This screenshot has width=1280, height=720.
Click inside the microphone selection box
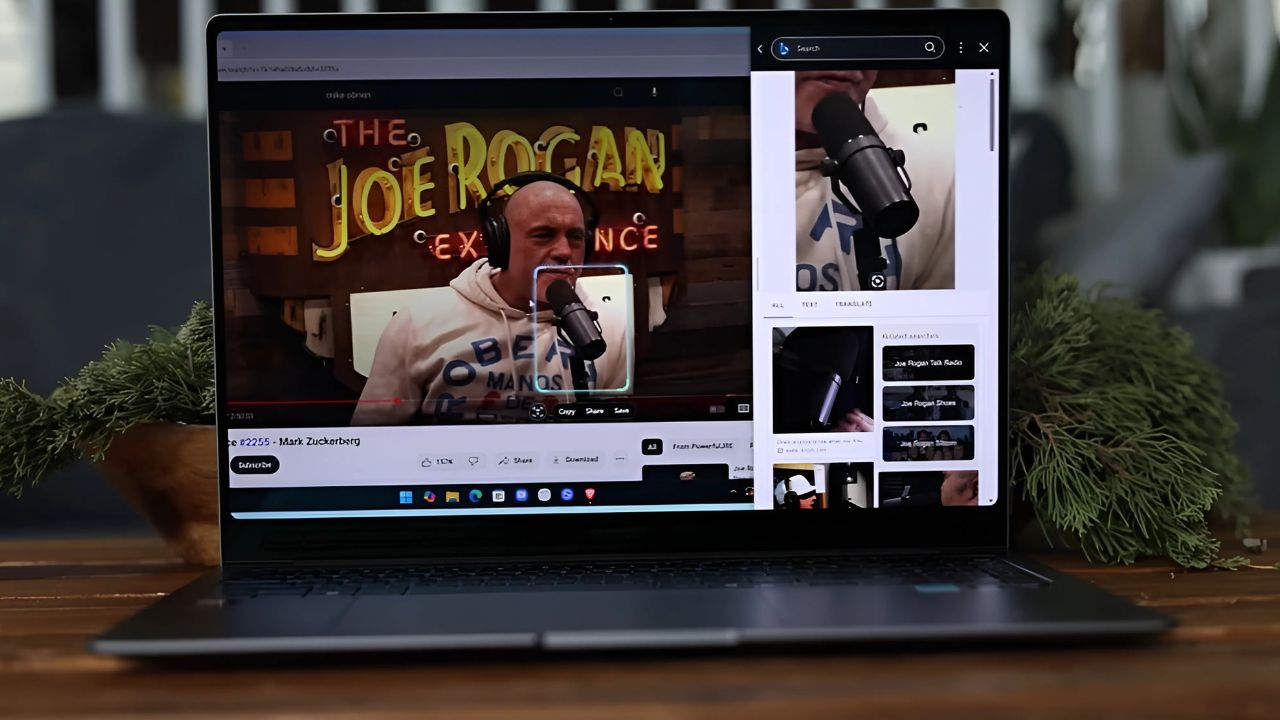(582, 328)
